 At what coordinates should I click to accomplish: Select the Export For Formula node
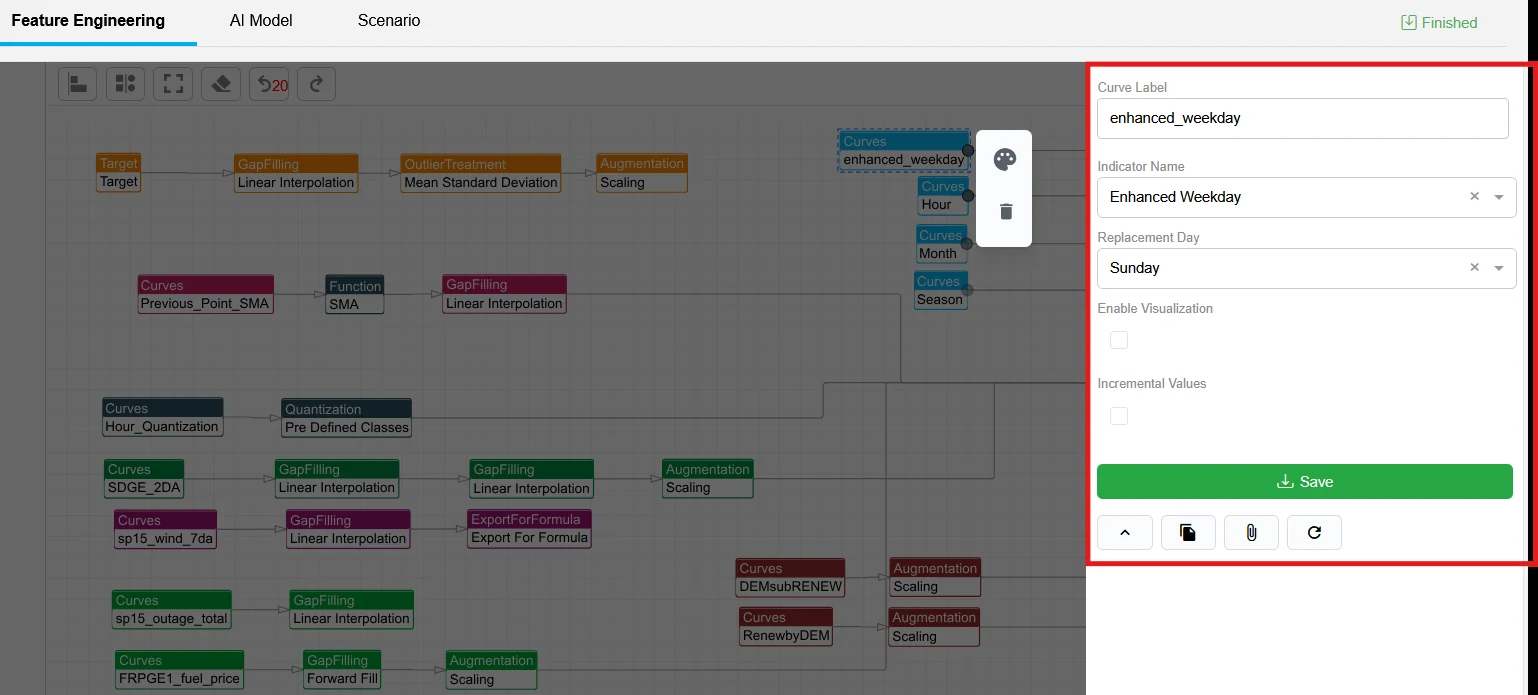(x=530, y=528)
